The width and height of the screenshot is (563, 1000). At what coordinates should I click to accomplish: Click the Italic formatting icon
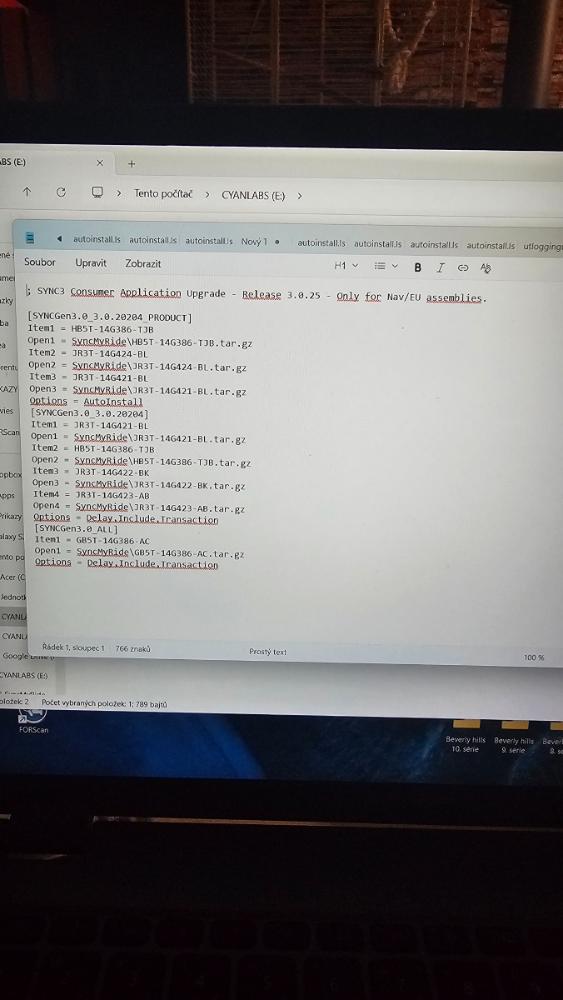pyautogui.click(x=440, y=268)
